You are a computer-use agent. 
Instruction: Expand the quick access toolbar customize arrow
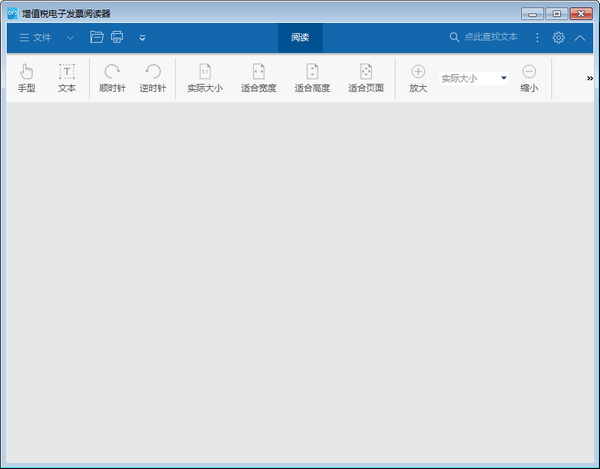142,38
